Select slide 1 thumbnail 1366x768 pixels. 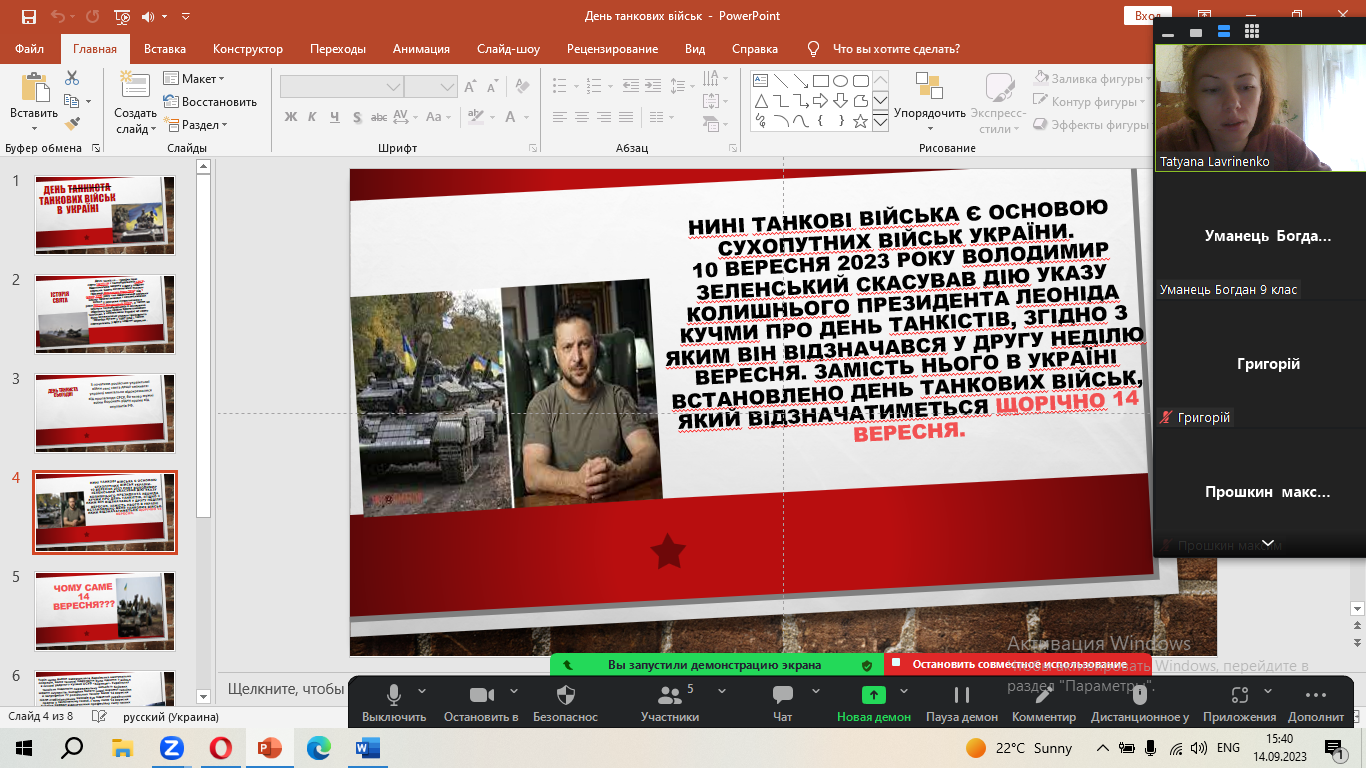coord(105,215)
